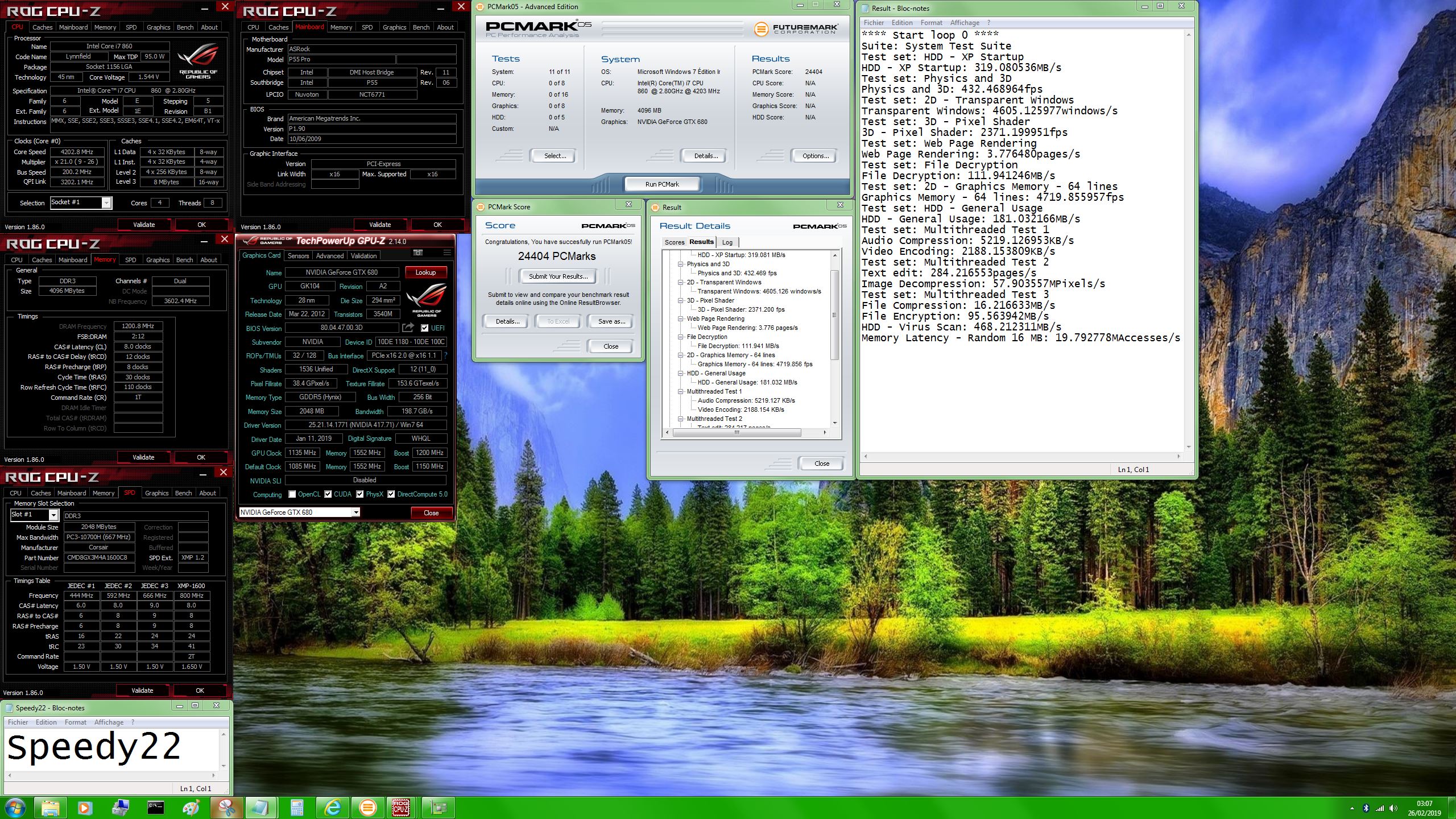
Task: Open the NVIDIA GeForce GTX 680 GPU selector dropdown
Action: pyautogui.click(x=300, y=512)
